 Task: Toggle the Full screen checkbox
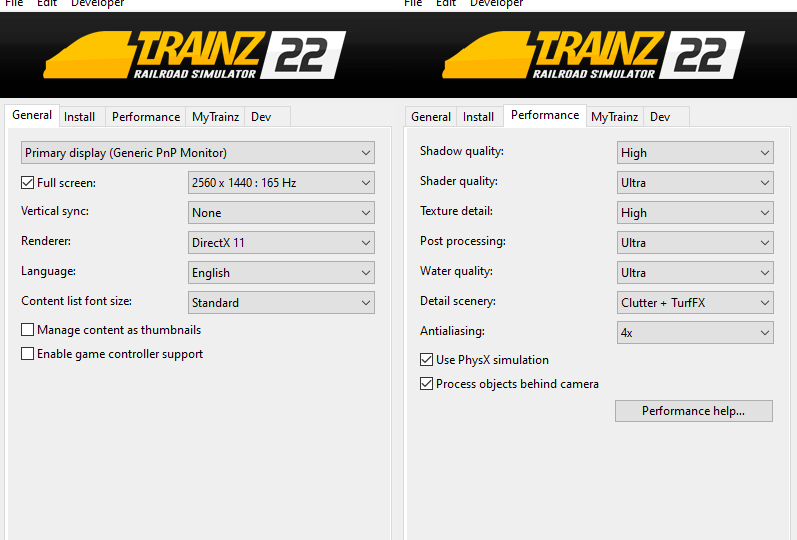coord(27,183)
